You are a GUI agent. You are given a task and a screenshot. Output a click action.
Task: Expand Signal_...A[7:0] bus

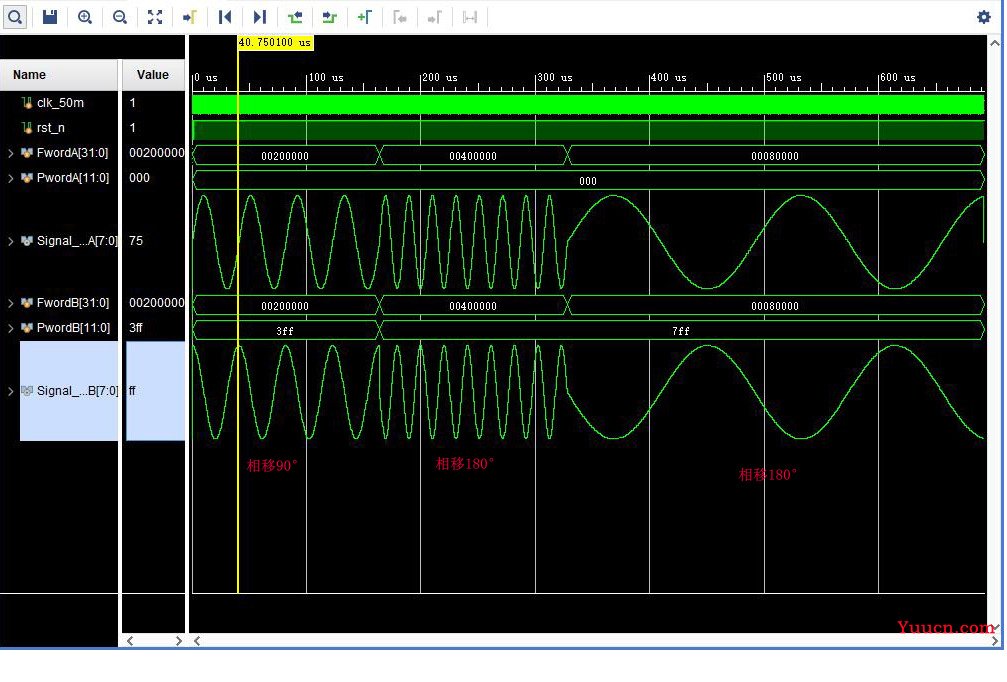point(10,241)
